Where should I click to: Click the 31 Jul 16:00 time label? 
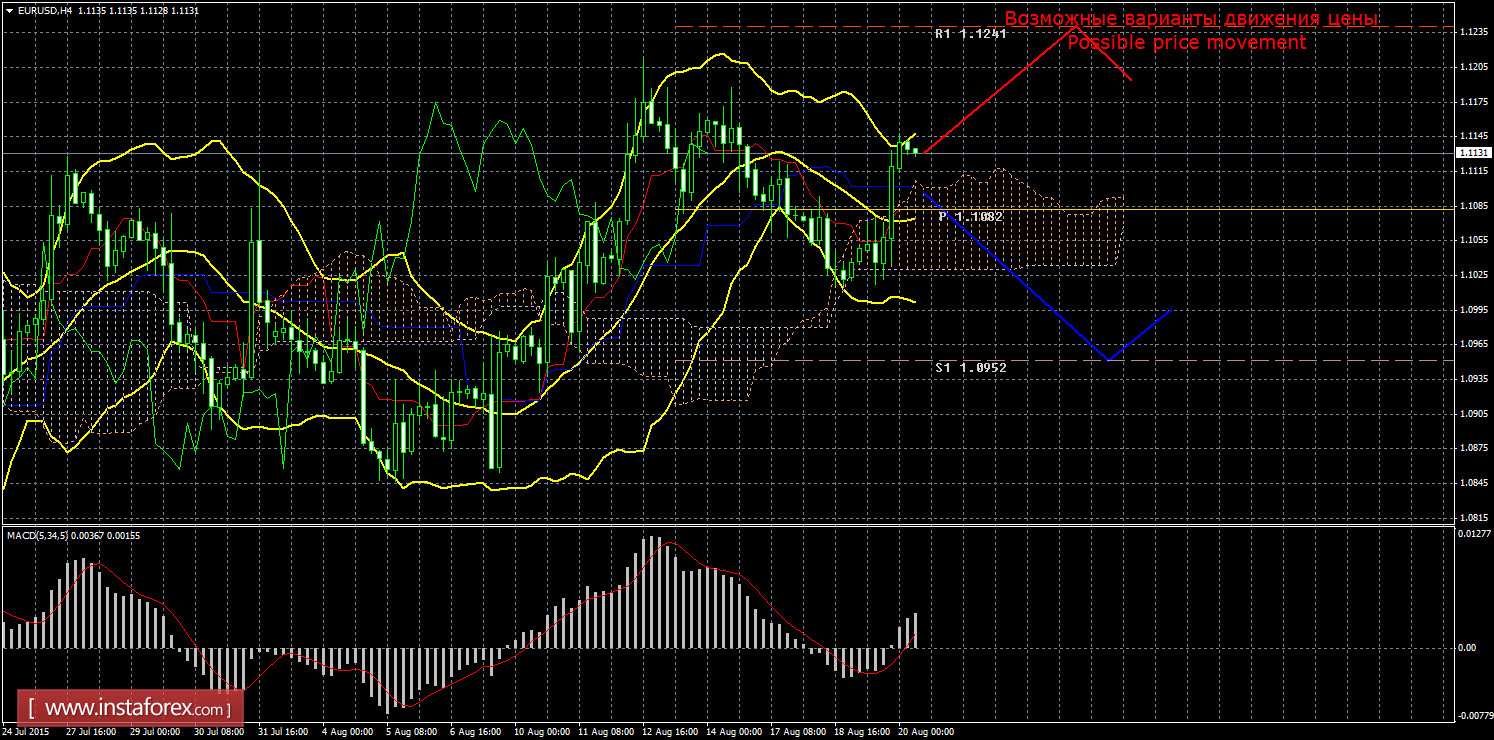(x=282, y=731)
